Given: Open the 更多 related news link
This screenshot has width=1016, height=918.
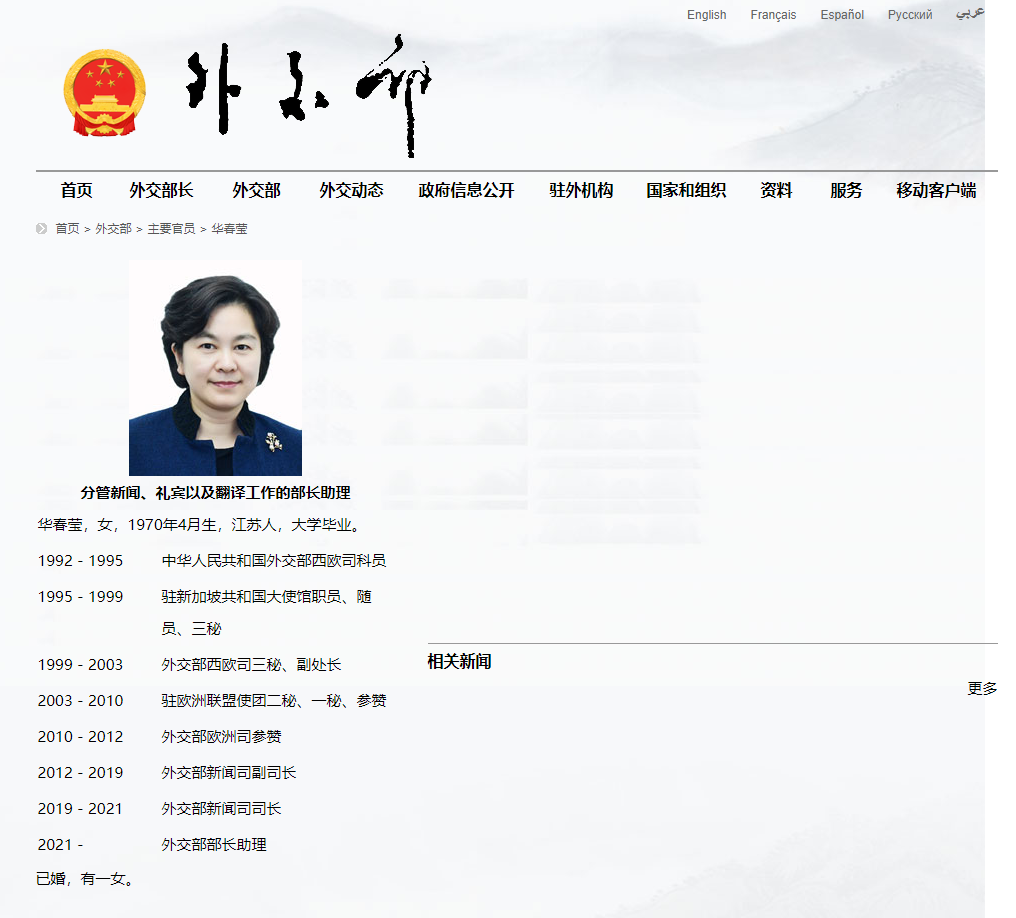Looking at the screenshot, I should point(982,689).
